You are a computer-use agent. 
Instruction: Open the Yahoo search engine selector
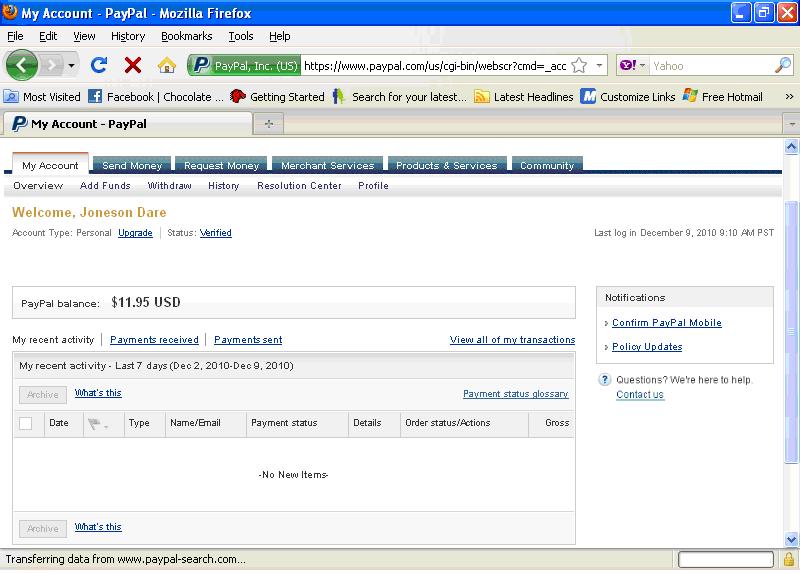(x=632, y=65)
